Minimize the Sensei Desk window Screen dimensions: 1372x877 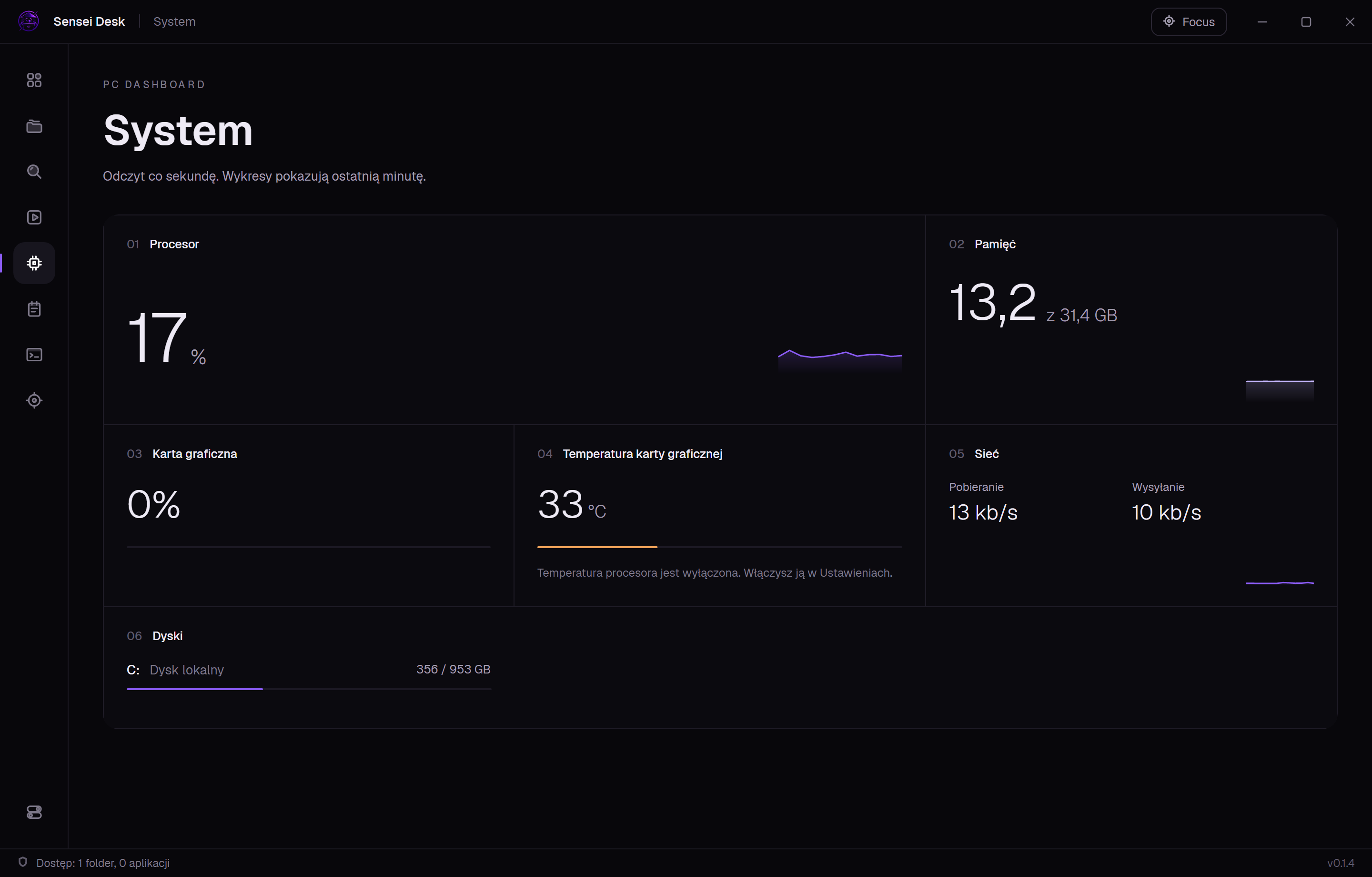tap(1262, 21)
